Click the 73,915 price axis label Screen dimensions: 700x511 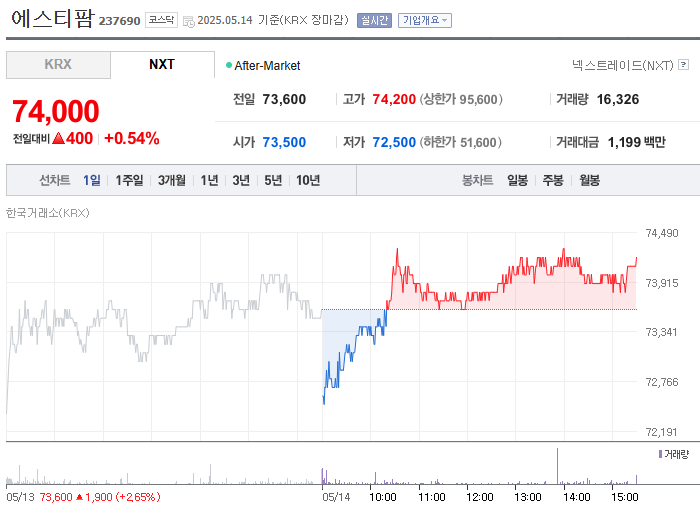pyautogui.click(x=662, y=283)
